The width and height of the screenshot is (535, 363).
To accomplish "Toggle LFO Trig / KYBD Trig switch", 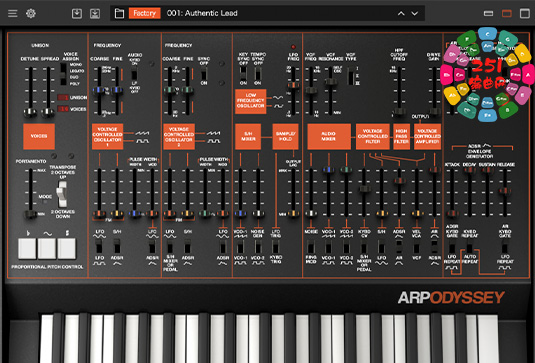I will pyautogui.click(x=276, y=247).
